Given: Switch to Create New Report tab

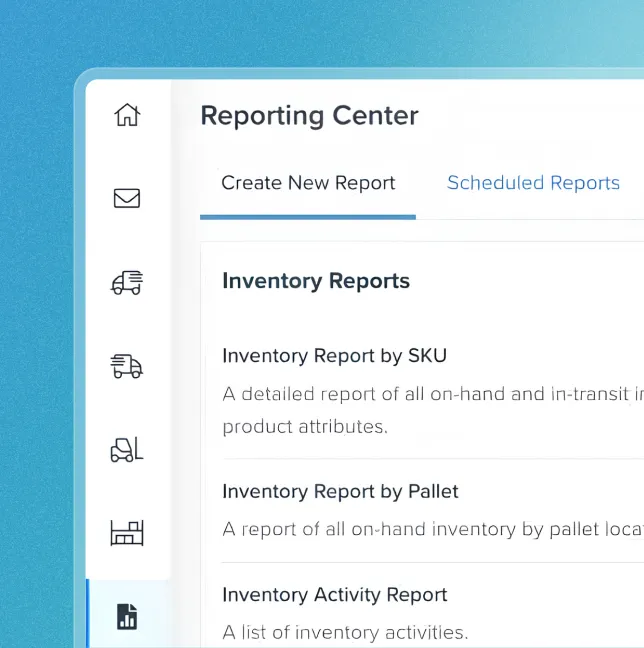Looking at the screenshot, I should click(308, 183).
